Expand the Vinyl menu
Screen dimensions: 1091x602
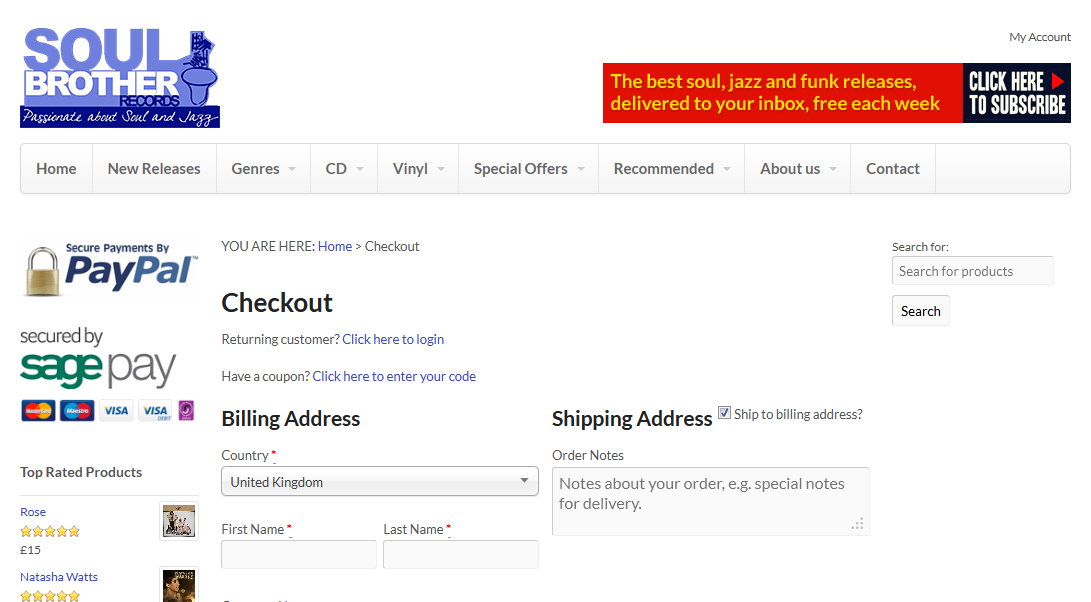[x=418, y=169]
